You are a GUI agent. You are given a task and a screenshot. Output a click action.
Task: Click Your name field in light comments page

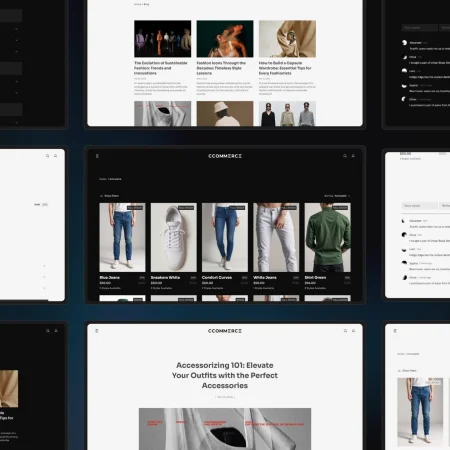(420, 206)
